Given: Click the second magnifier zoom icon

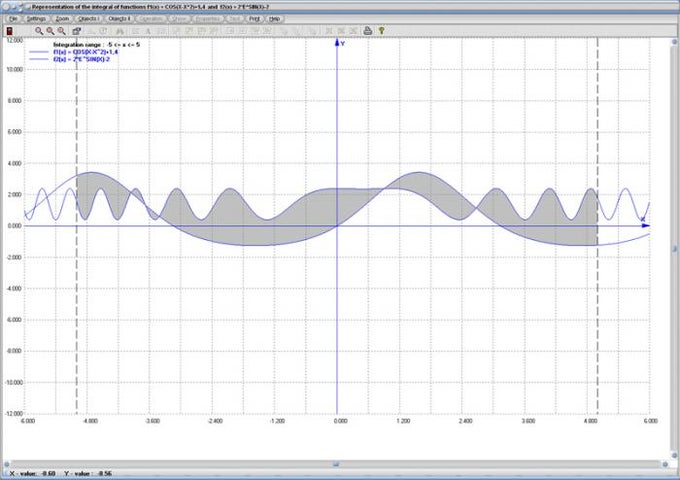Looking at the screenshot, I should (50, 31).
